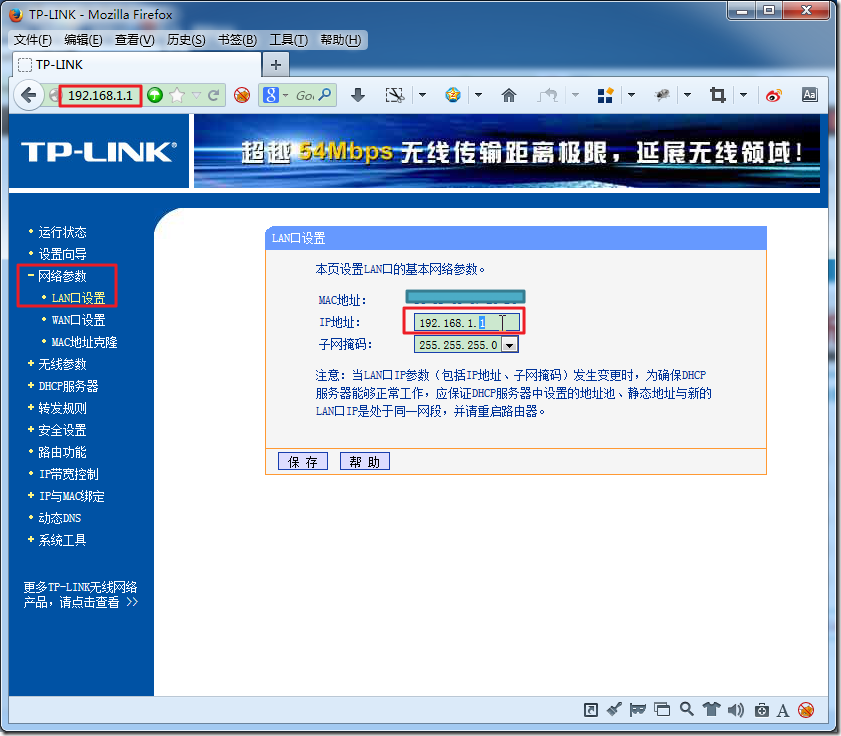Go to the Home page icon
Viewport: 841px width, 736px height.
click(508, 95)
